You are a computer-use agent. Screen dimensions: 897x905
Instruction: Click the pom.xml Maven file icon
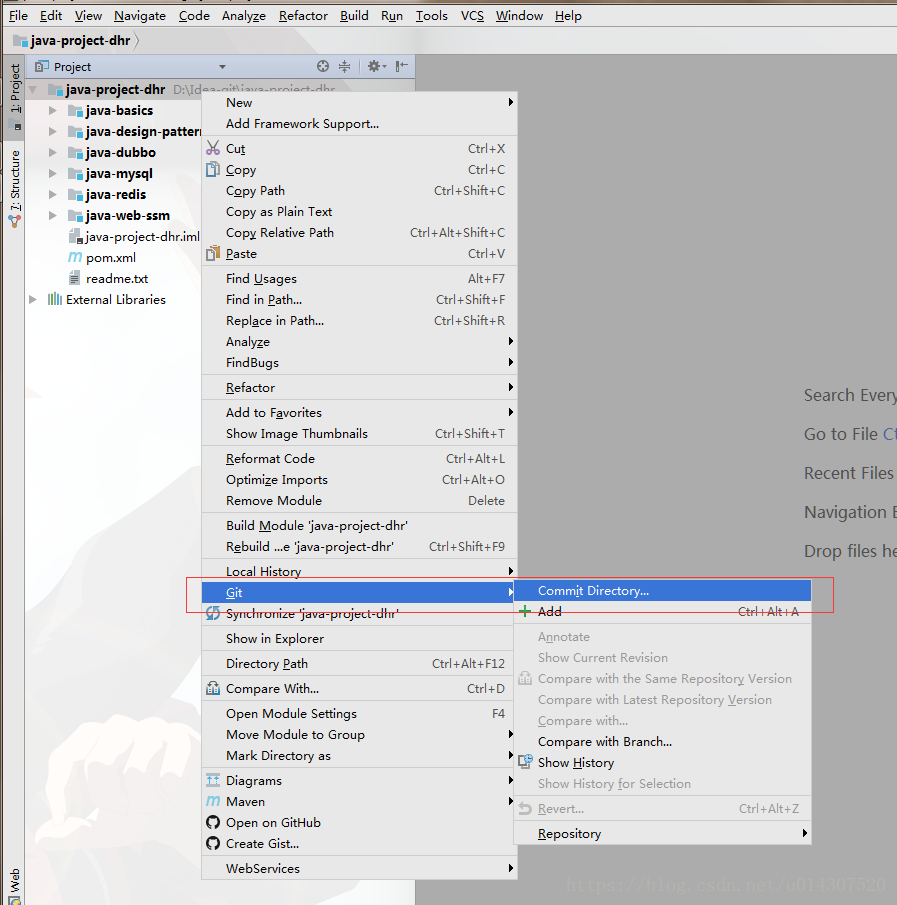[x=75, y=257]
